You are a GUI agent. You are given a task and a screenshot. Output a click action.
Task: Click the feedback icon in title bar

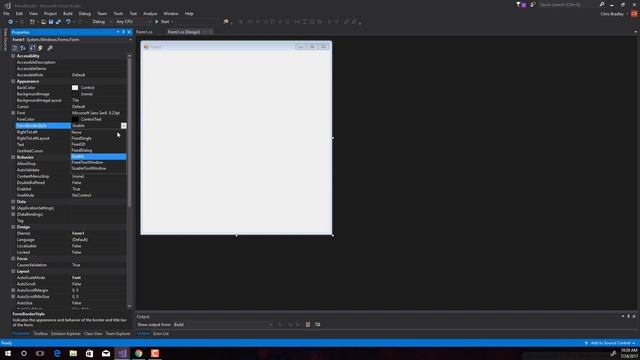click(x=533, y=4)
